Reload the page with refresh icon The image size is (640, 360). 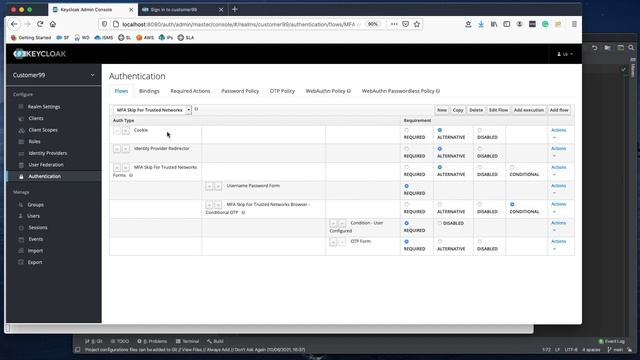[40, 24]
